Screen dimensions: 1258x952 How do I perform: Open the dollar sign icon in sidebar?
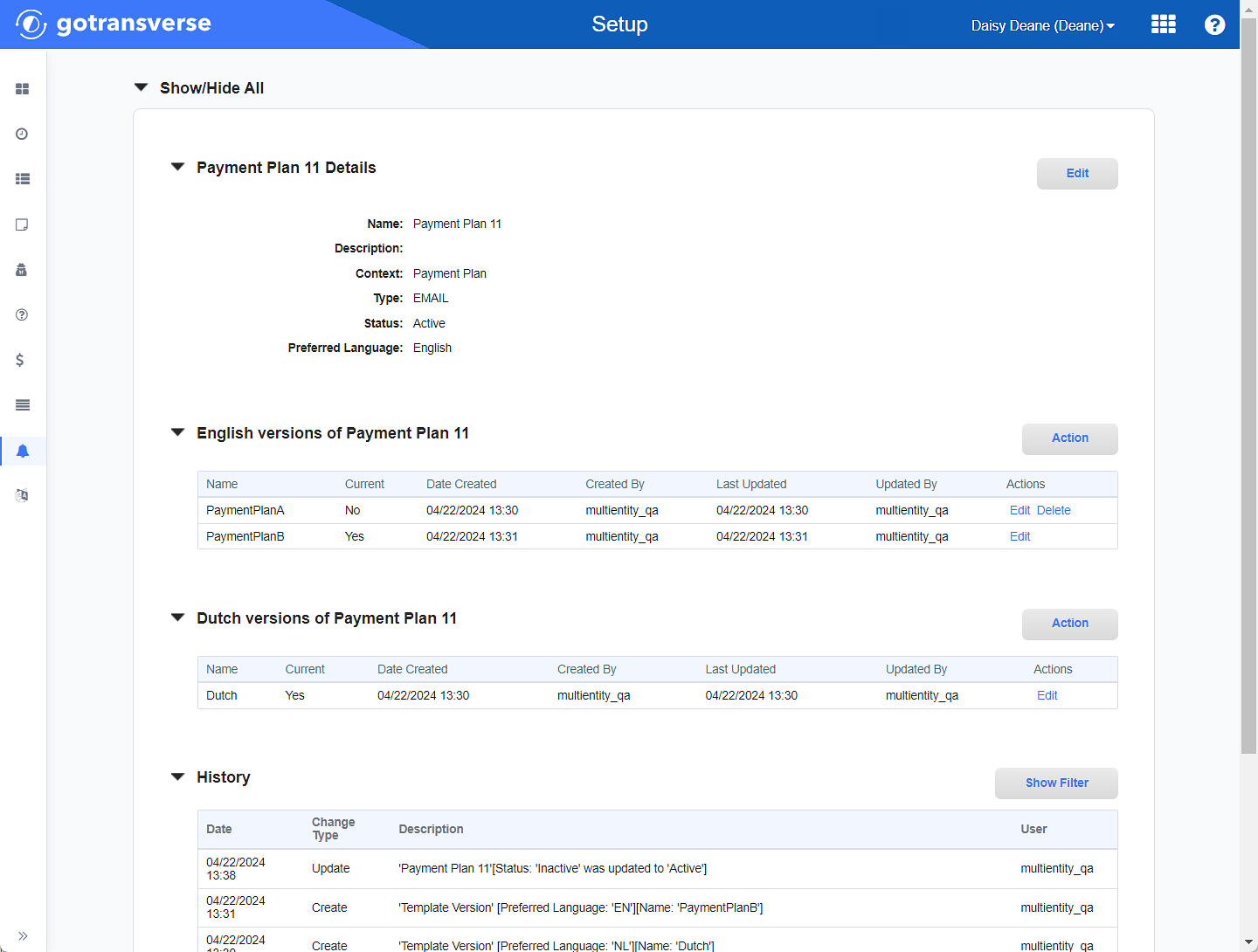tap(20, 360)
